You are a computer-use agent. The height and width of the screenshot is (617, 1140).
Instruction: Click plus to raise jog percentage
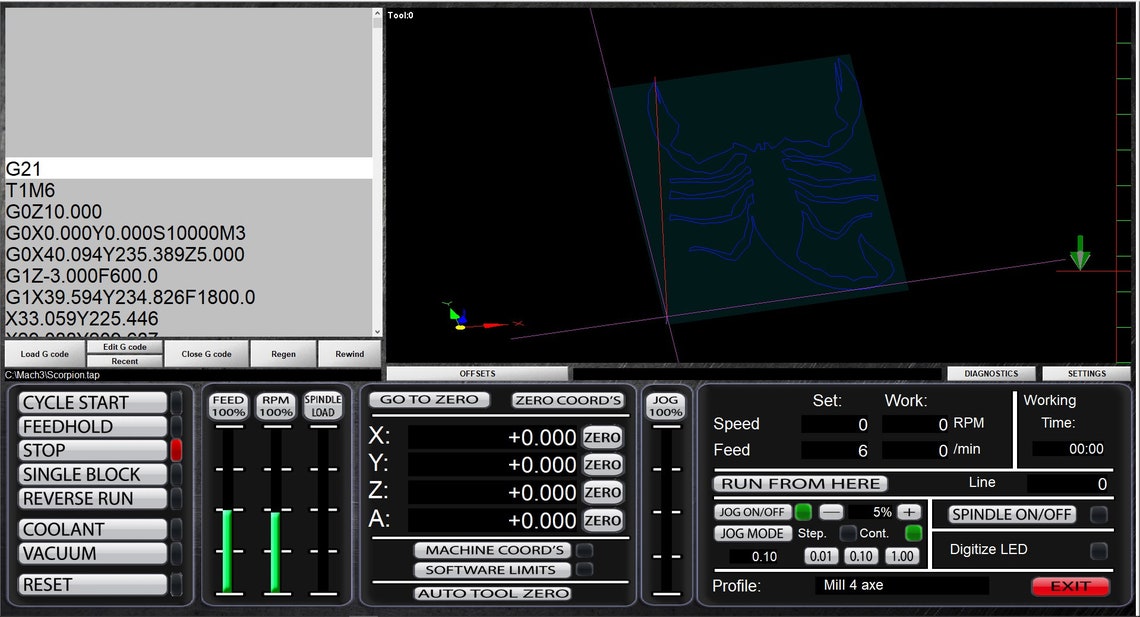[x=909, y=511]
